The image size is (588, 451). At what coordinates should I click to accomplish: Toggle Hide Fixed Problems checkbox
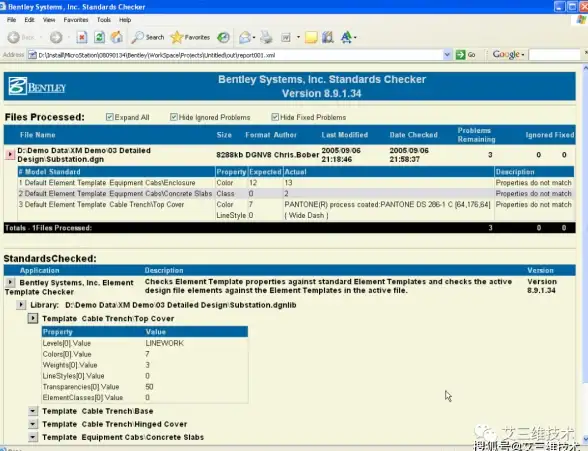(x=275, y=117)
